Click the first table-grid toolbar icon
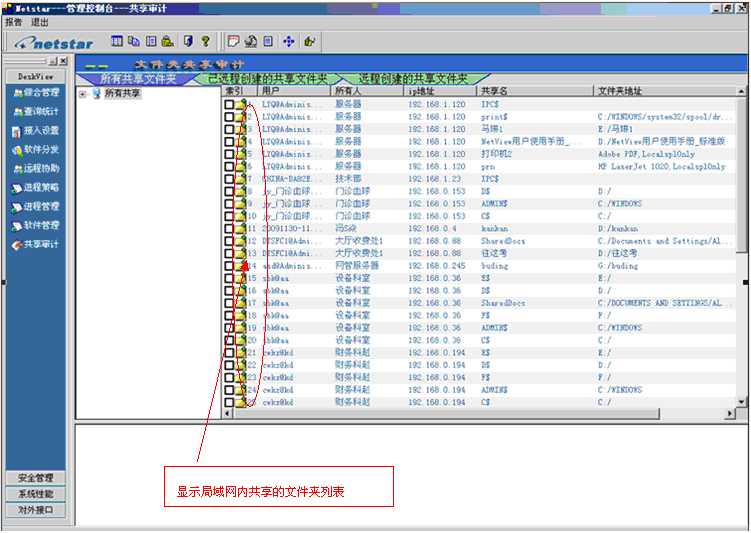 [116, 41]
